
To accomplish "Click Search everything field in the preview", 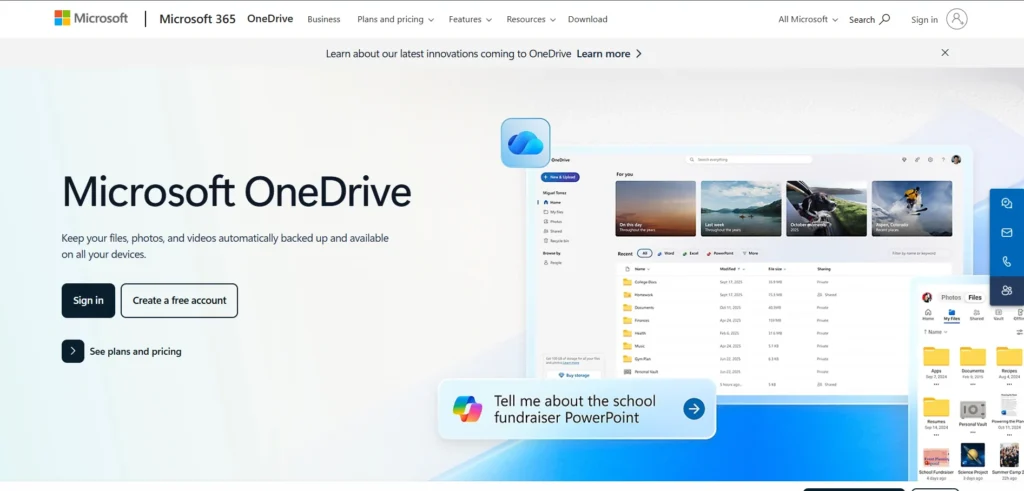I will [x=748, y=159].
